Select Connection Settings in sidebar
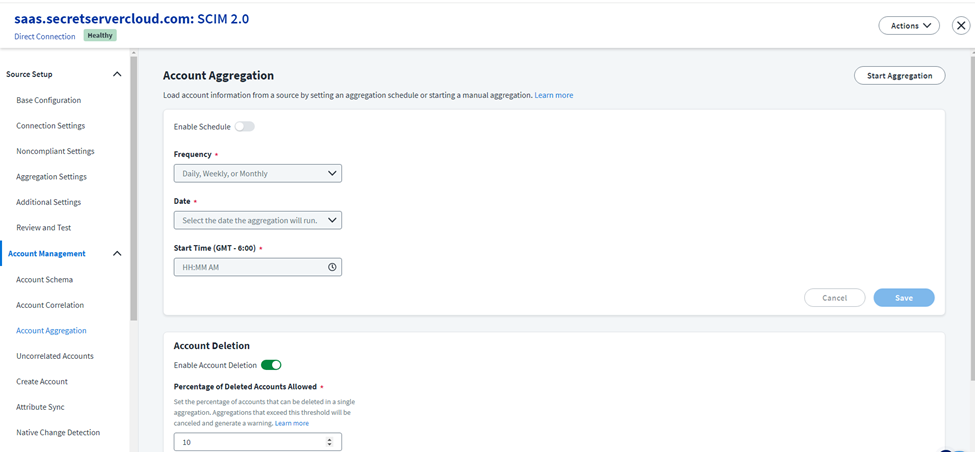 click(50, 126)
